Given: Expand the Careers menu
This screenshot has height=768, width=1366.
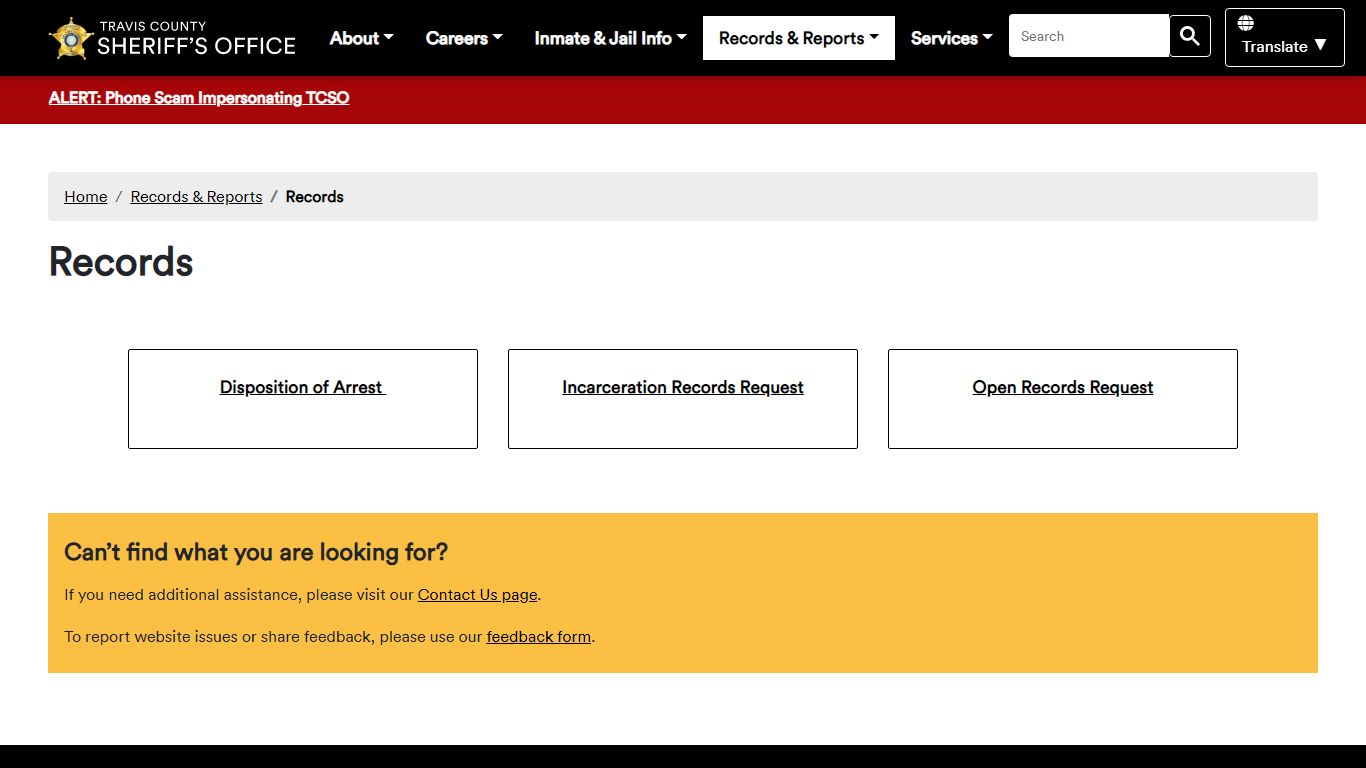Looking at the screenshot, I should coord(464,38).
